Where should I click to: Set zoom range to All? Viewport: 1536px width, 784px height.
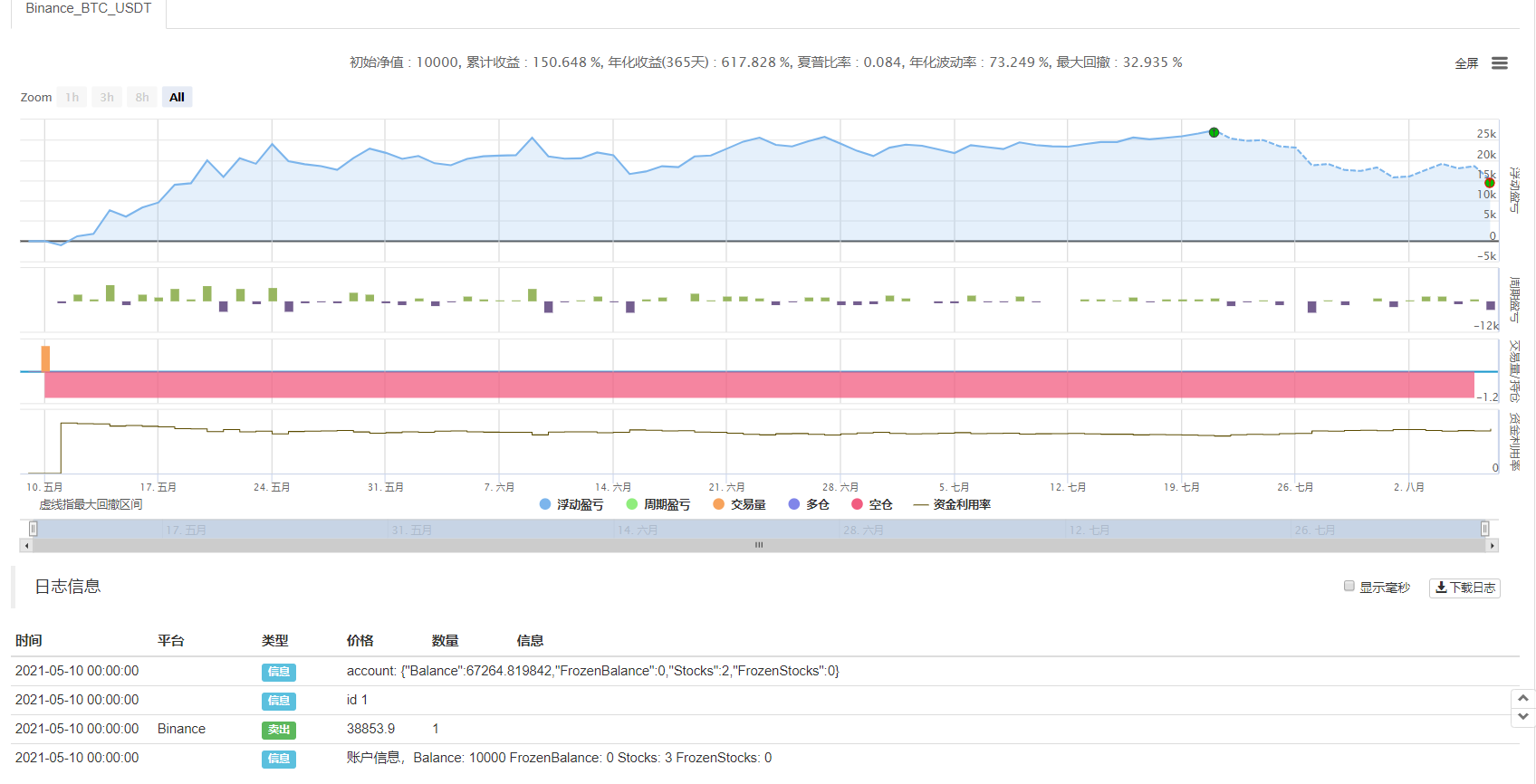pyautogui.click(x=177, y=97)
